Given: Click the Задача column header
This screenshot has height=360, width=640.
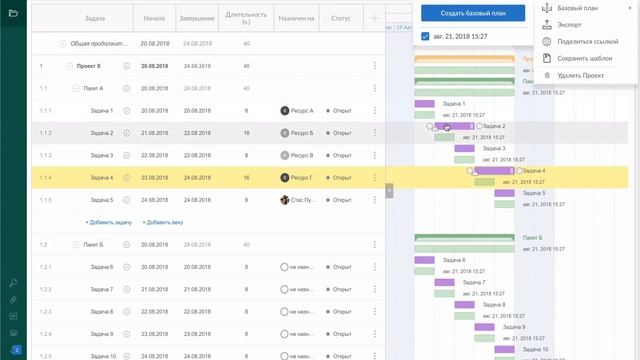Looking at the screenshot, I should click(x=95, y=18).
